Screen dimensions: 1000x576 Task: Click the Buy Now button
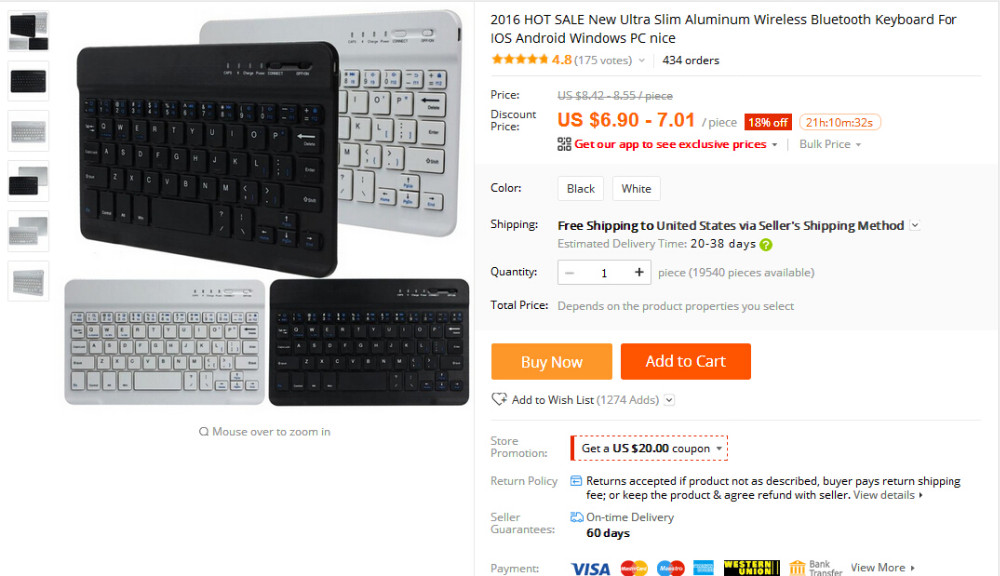pos(552,362)
